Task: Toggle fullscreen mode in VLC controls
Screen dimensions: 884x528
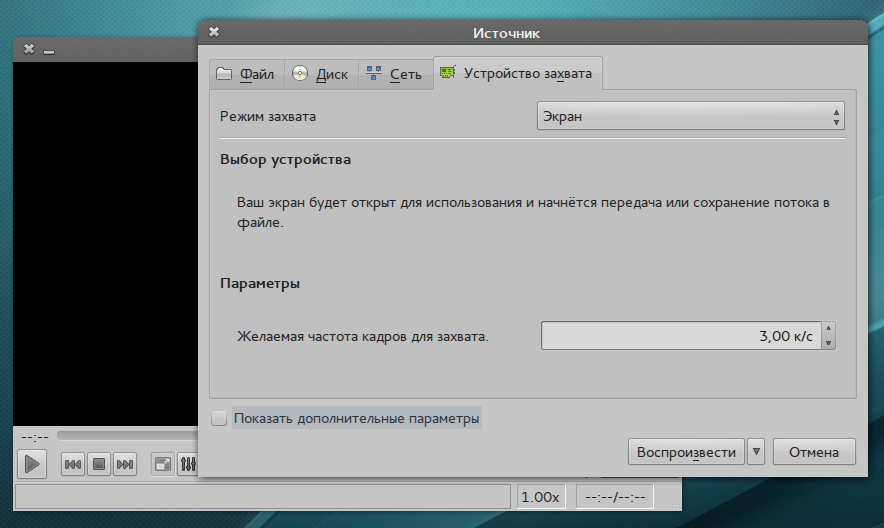Action: [x=163, y=464]
